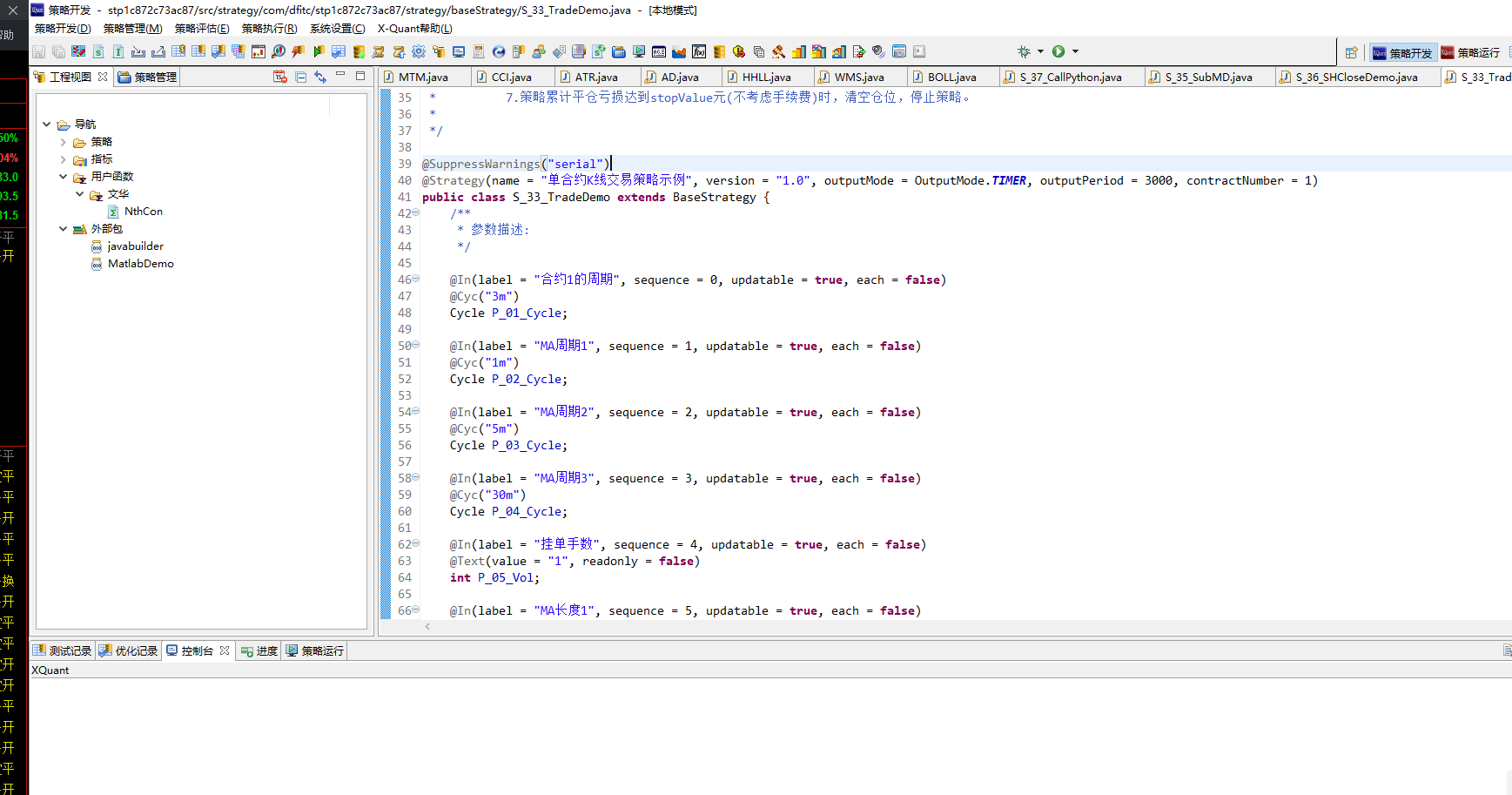
Task: Switch to 策略运行 perspective button
Action: coord(1471,53)
